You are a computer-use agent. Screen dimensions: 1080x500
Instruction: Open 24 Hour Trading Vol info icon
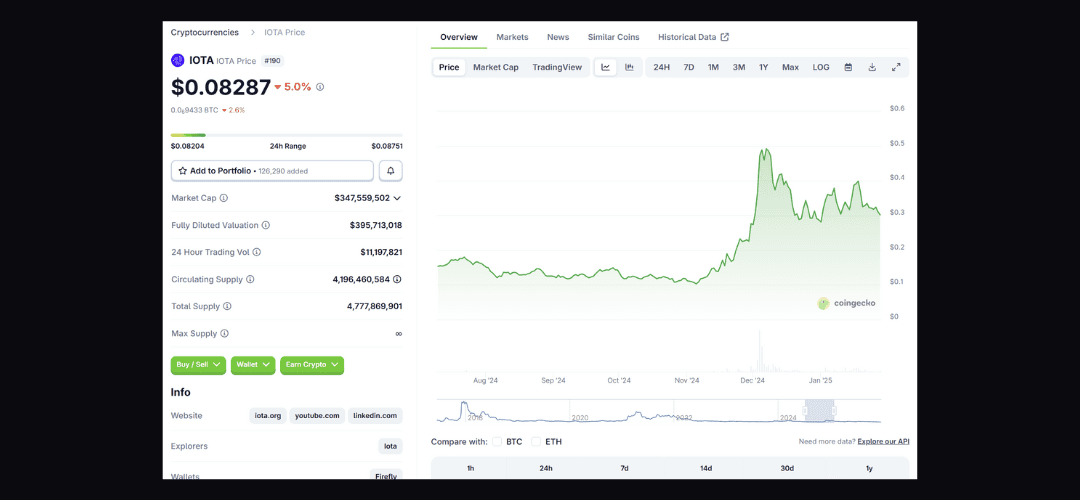point(257,252)
